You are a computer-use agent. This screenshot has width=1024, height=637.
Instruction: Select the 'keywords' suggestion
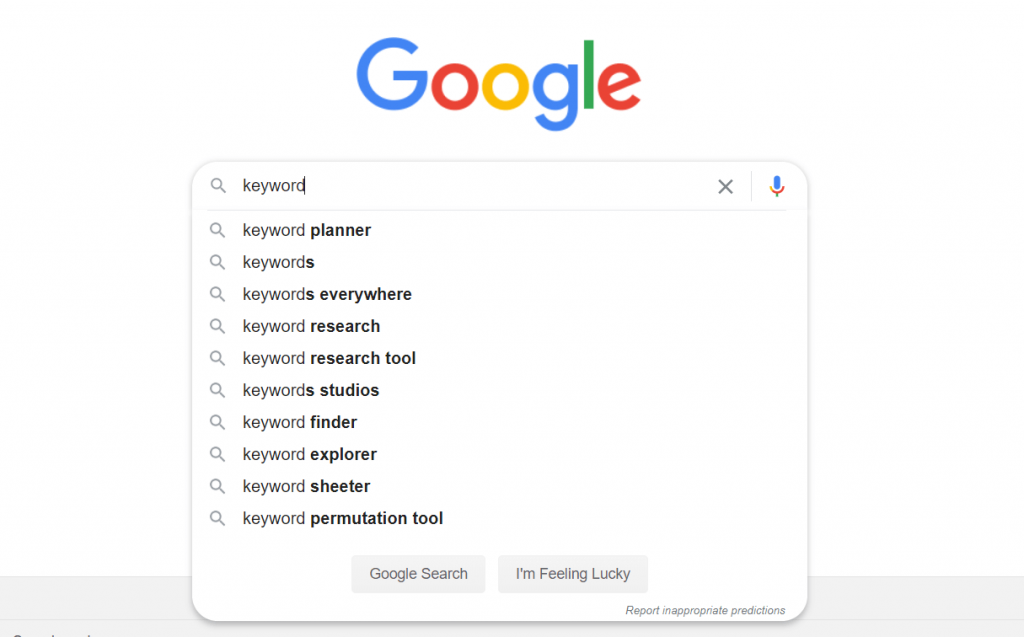[x=278, y=262]
